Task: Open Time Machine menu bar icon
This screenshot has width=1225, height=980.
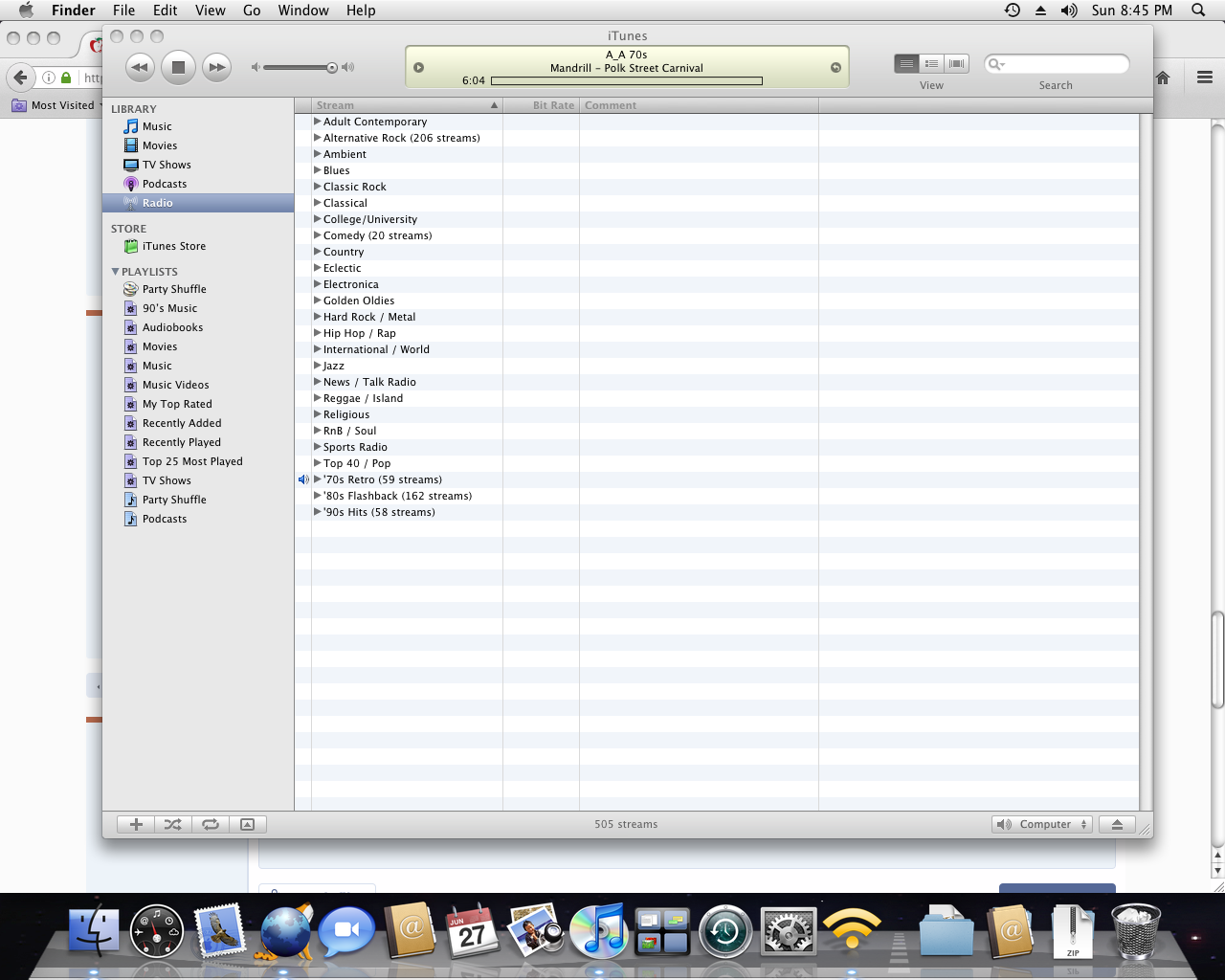Action: click(1012, 11)
